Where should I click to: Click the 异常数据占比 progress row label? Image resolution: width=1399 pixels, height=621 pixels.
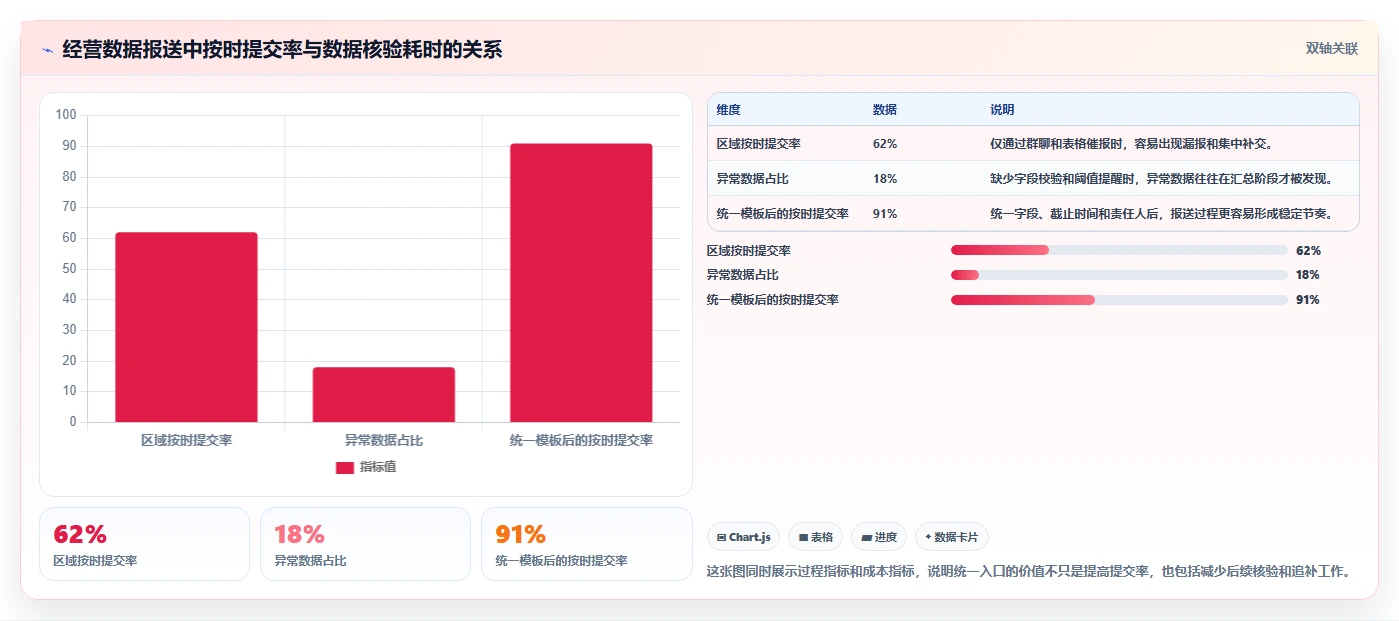[742, 275]
